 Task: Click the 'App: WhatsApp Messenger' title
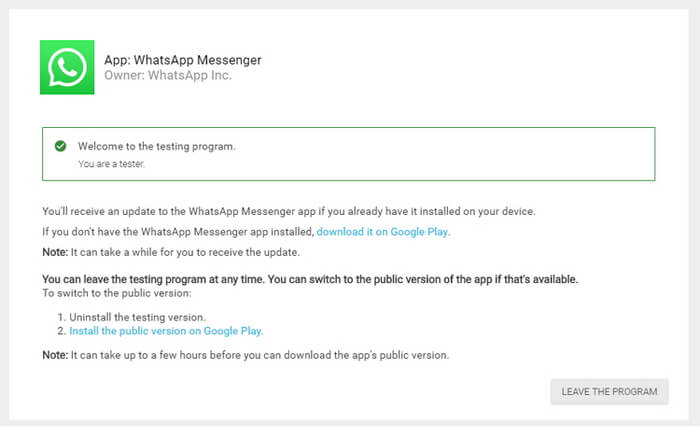(182, 60)
